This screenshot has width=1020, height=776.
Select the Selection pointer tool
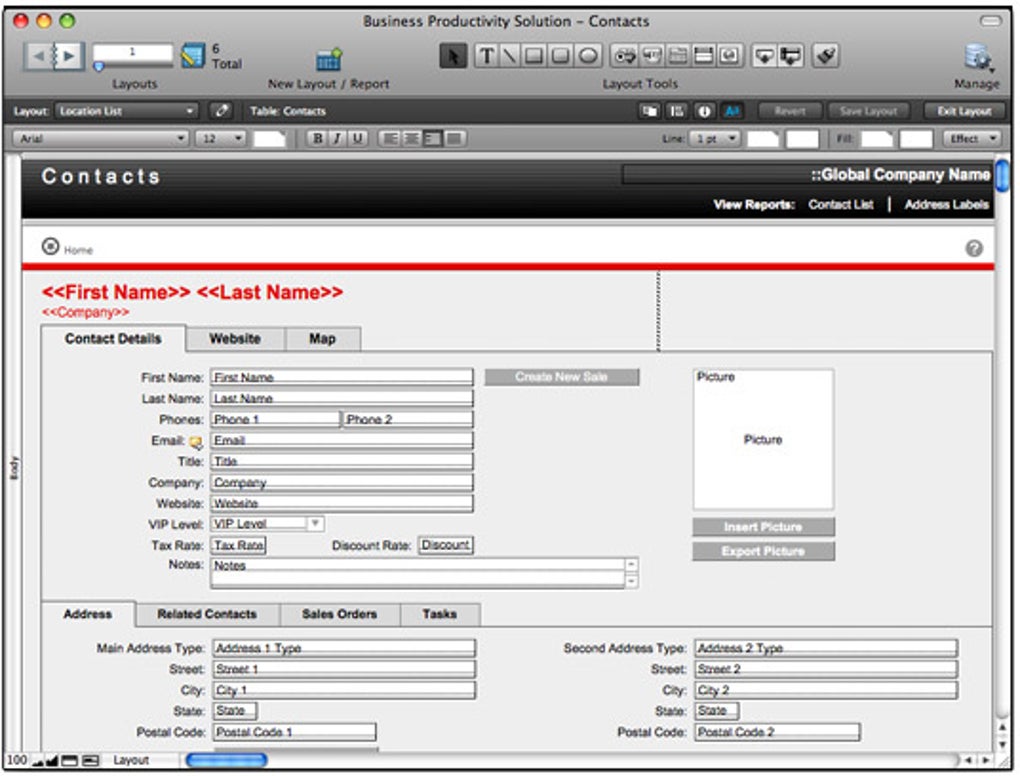pyautogui.click(x=453, y=57)
